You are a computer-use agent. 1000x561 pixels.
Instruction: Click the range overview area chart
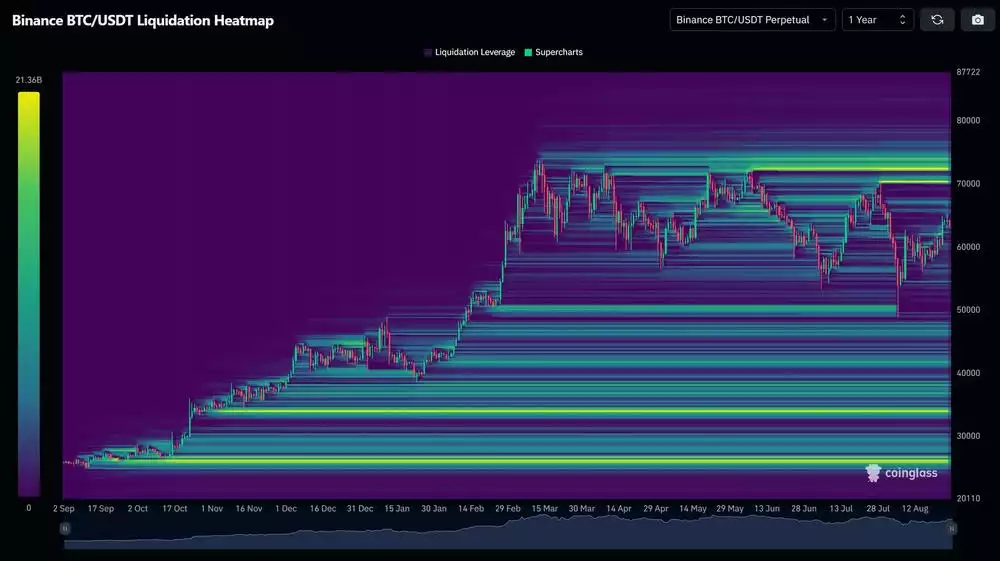pos(508,532)
